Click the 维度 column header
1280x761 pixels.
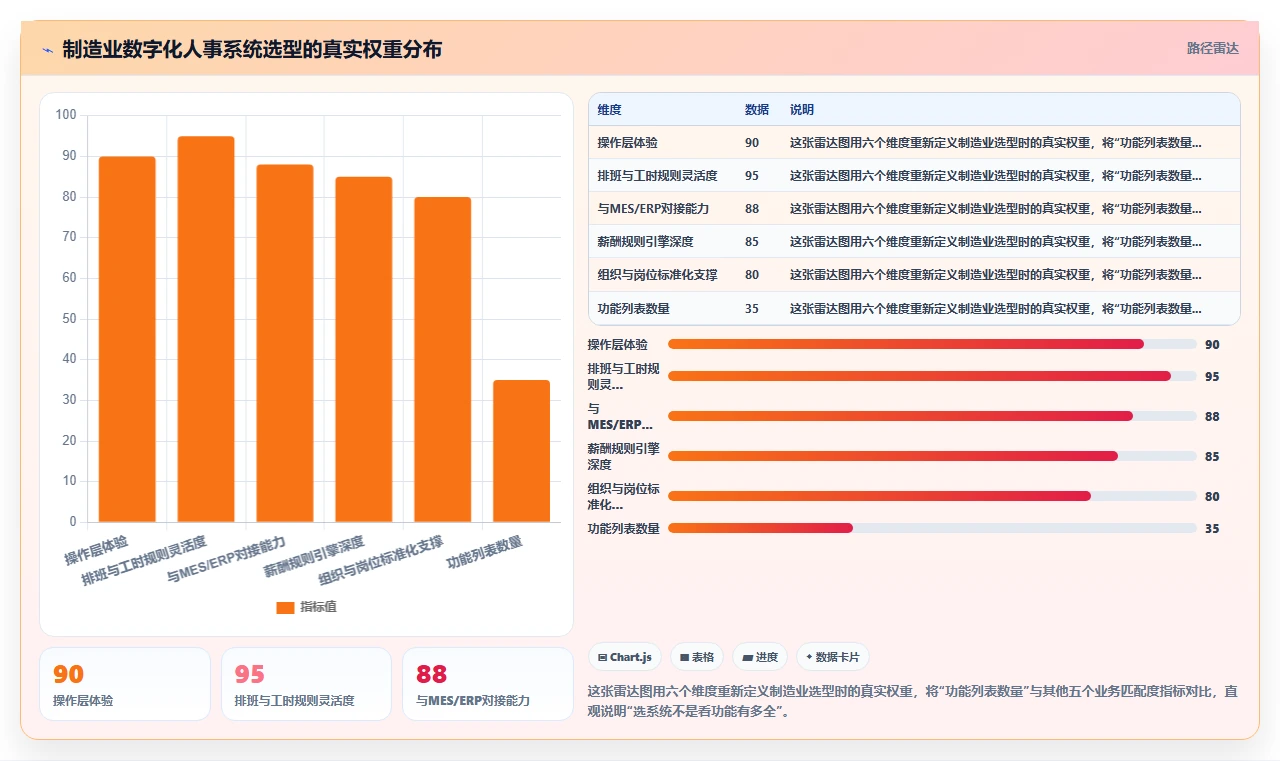tap(609, 109)
